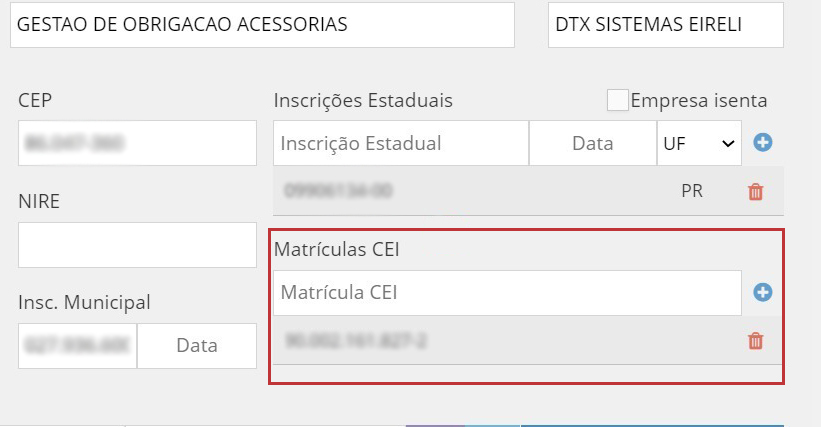Add a new Inscrição Estadual entry
This screenshot has width=821, height=427.
point(763,143)
